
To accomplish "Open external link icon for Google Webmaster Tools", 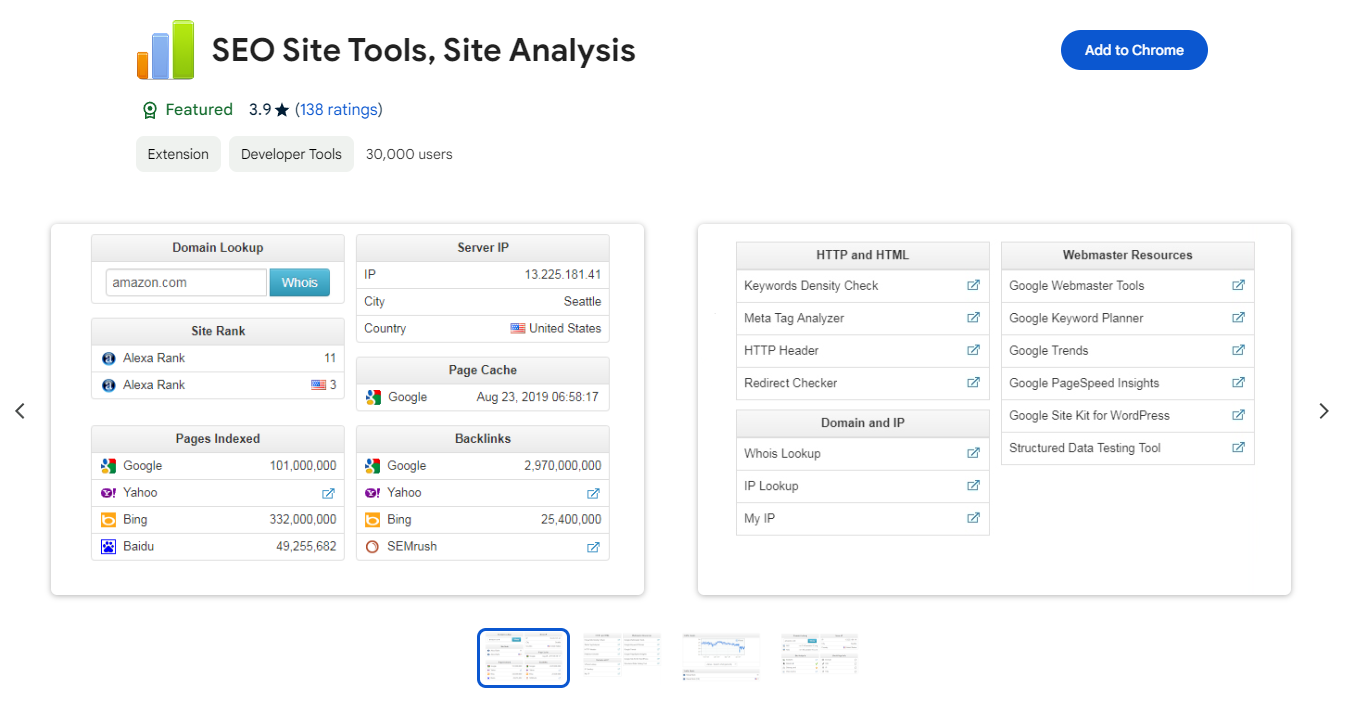I will pos(1238,285).
